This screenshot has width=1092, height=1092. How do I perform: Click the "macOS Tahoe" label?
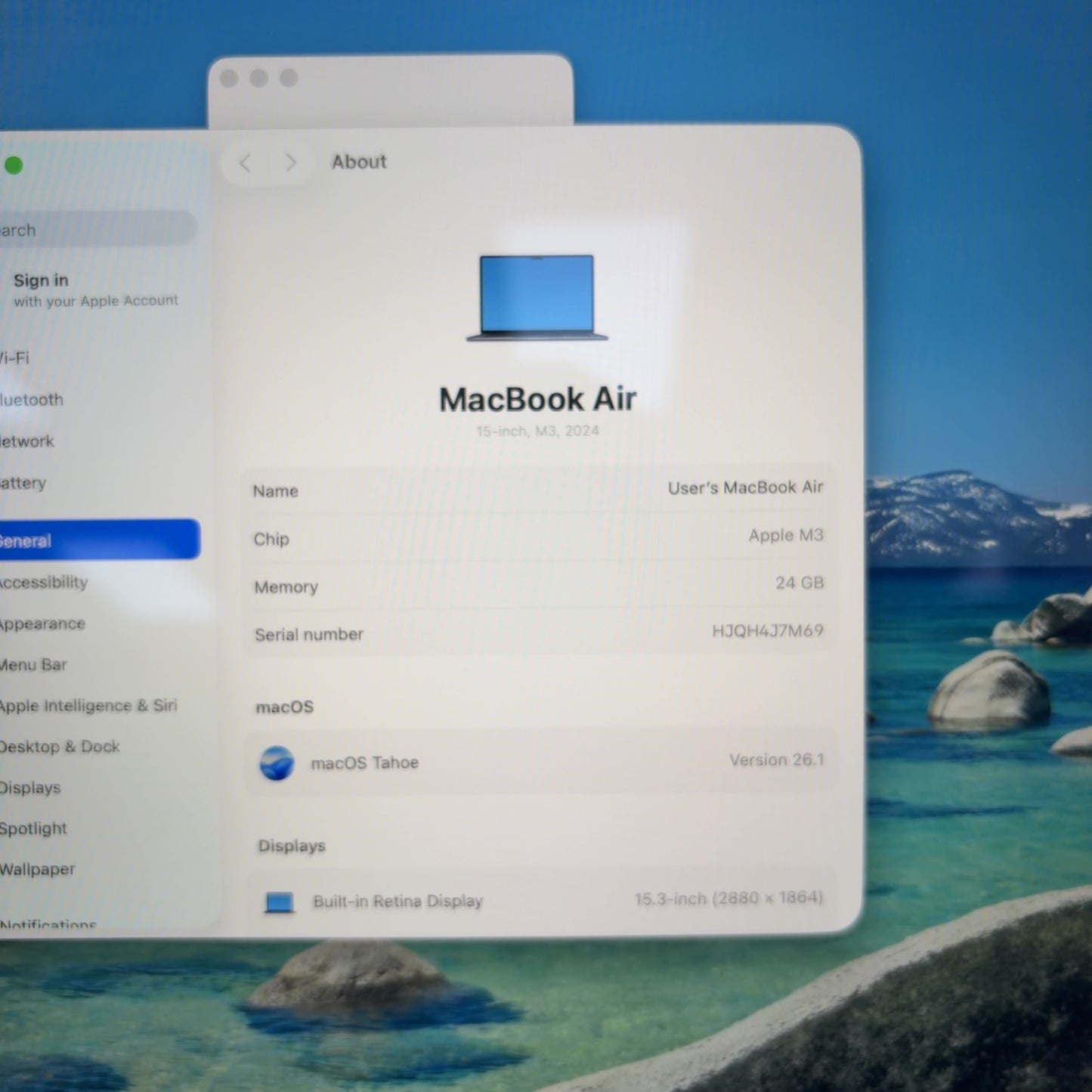click(x=365, y=763)
